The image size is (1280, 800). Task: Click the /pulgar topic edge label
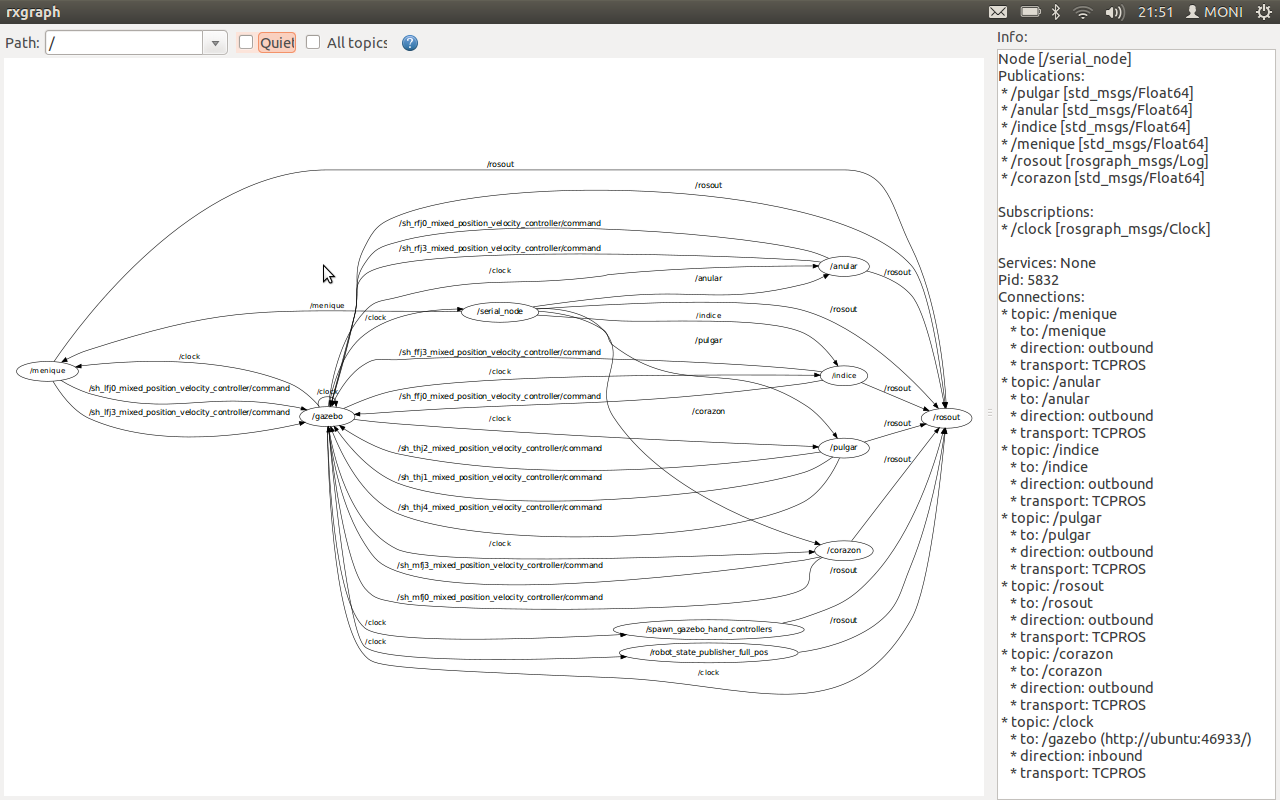[708, 340]
